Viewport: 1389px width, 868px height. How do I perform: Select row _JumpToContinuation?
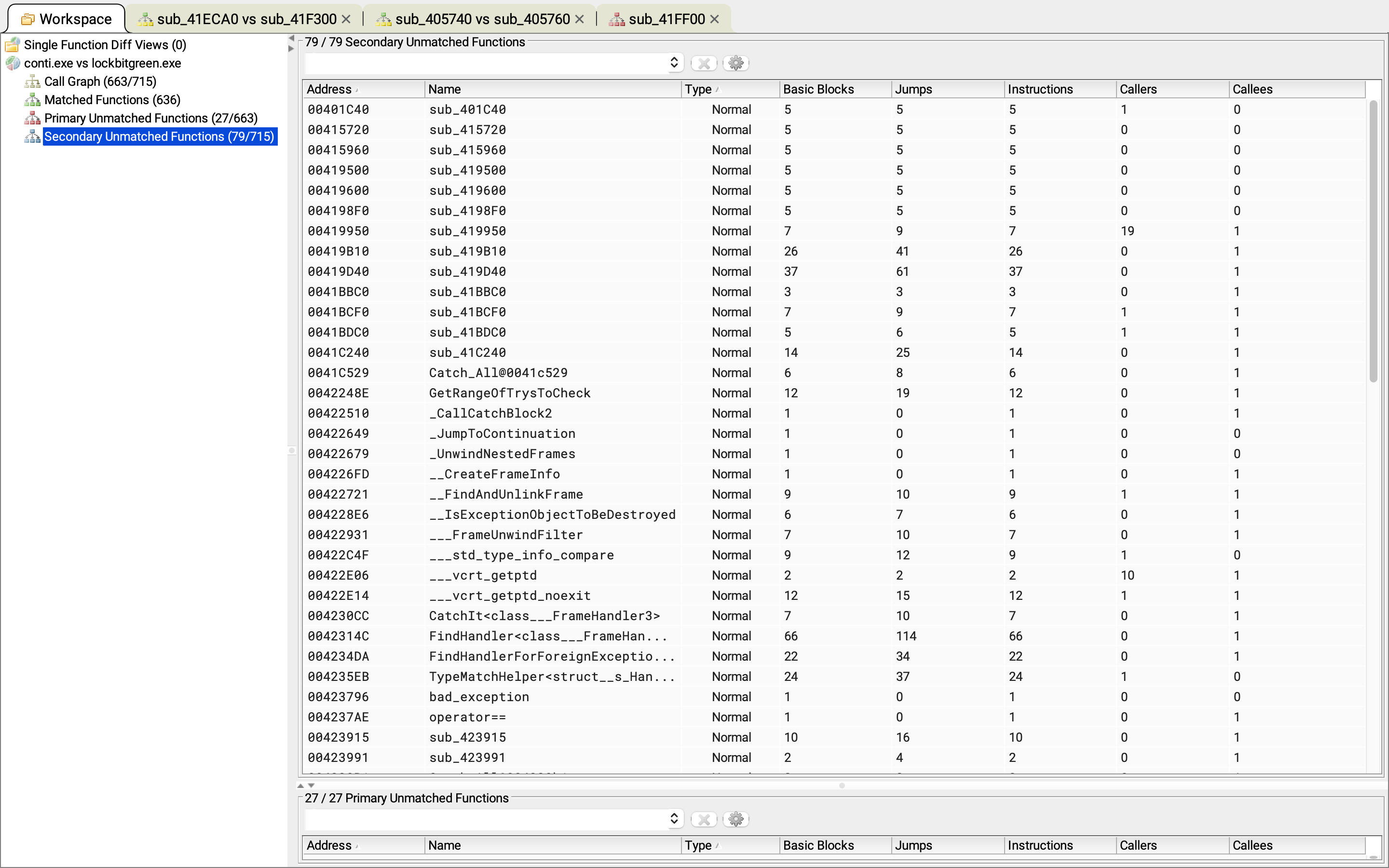[x=834, y=434]
